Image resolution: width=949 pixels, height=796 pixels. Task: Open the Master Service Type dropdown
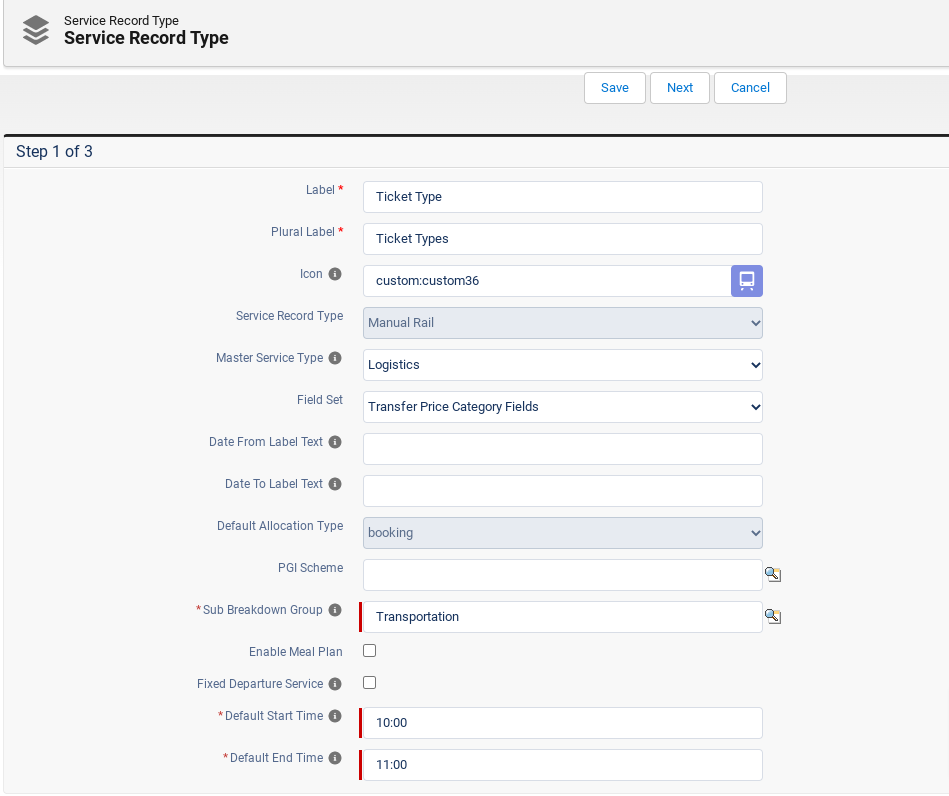[562, 365]
